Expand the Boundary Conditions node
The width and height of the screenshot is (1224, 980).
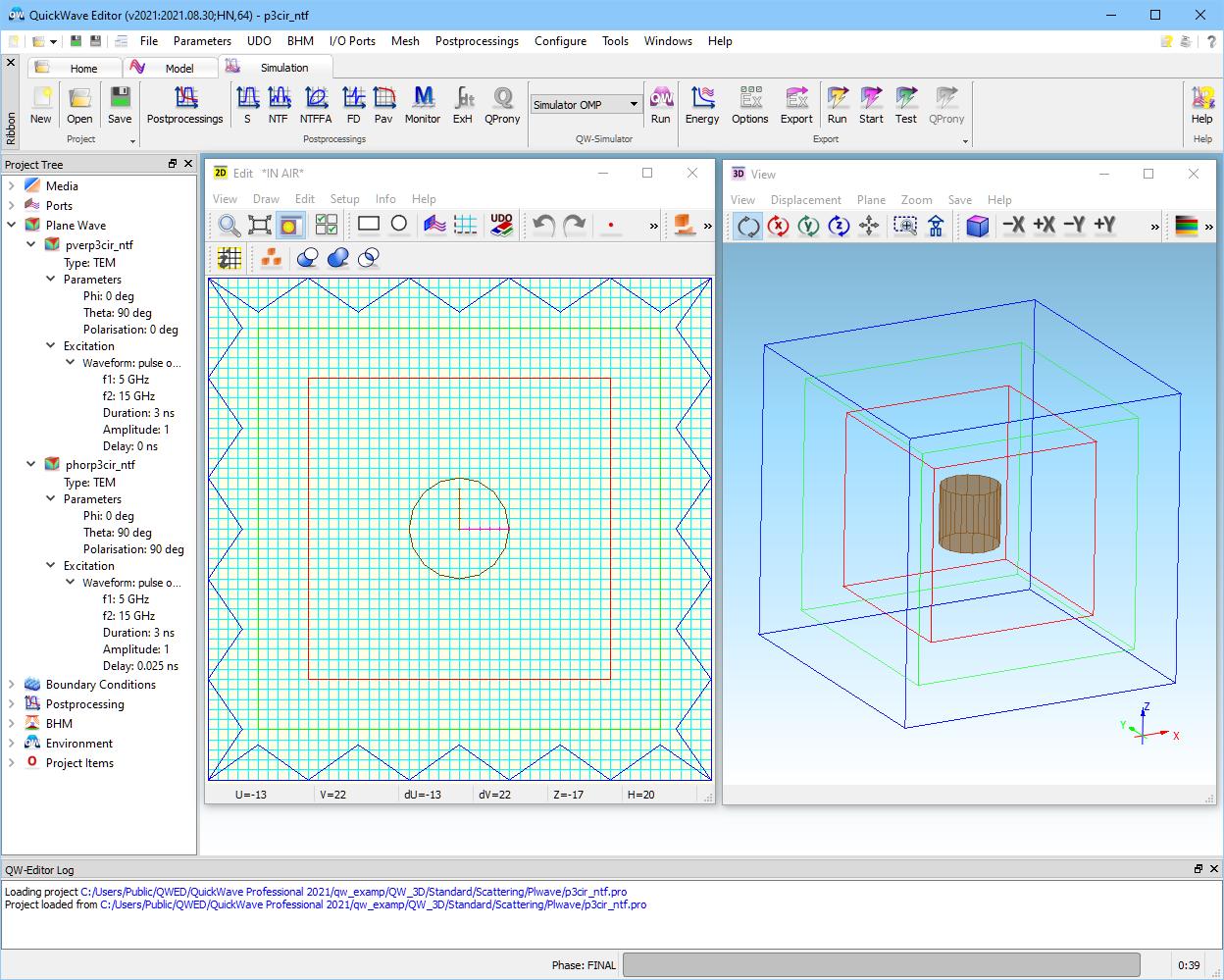(12, 684)
